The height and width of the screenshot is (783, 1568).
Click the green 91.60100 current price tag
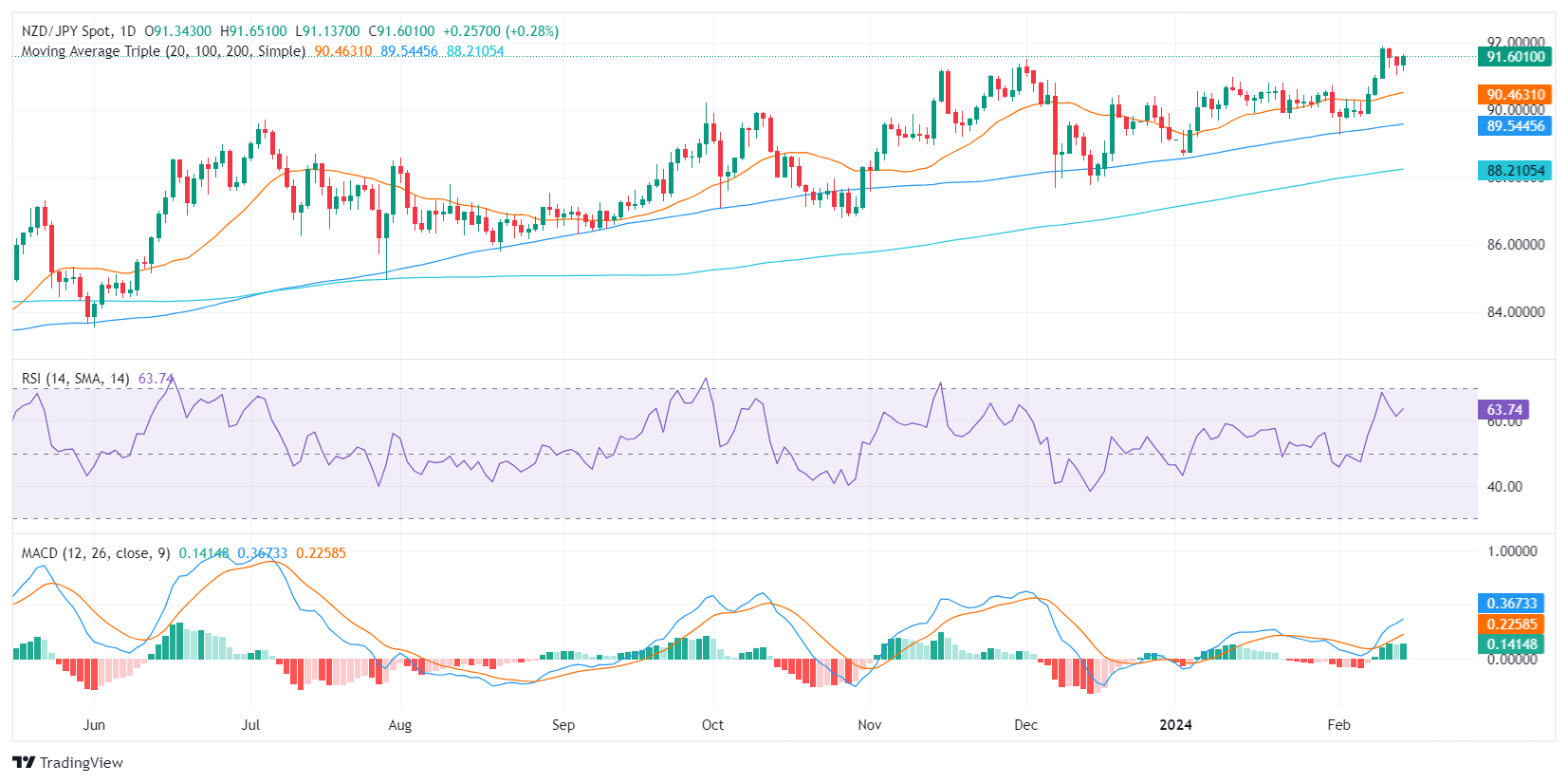click(1515, 57)
